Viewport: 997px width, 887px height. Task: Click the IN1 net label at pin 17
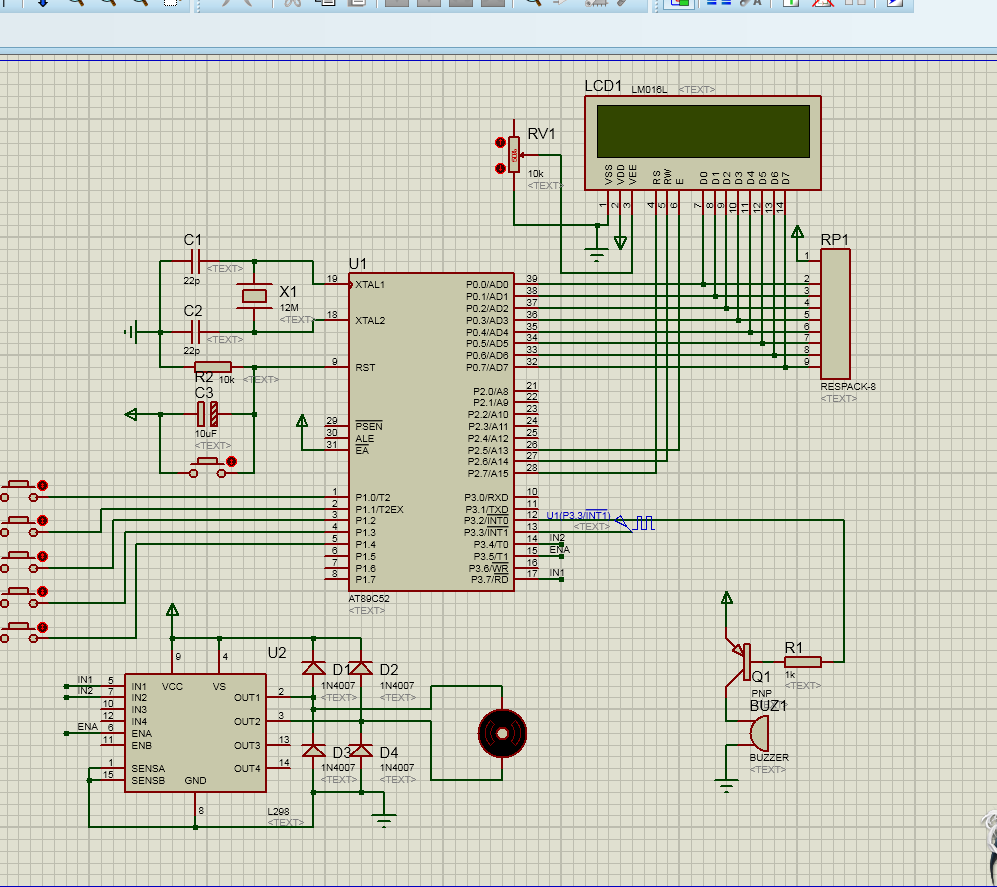pos(557,573)
